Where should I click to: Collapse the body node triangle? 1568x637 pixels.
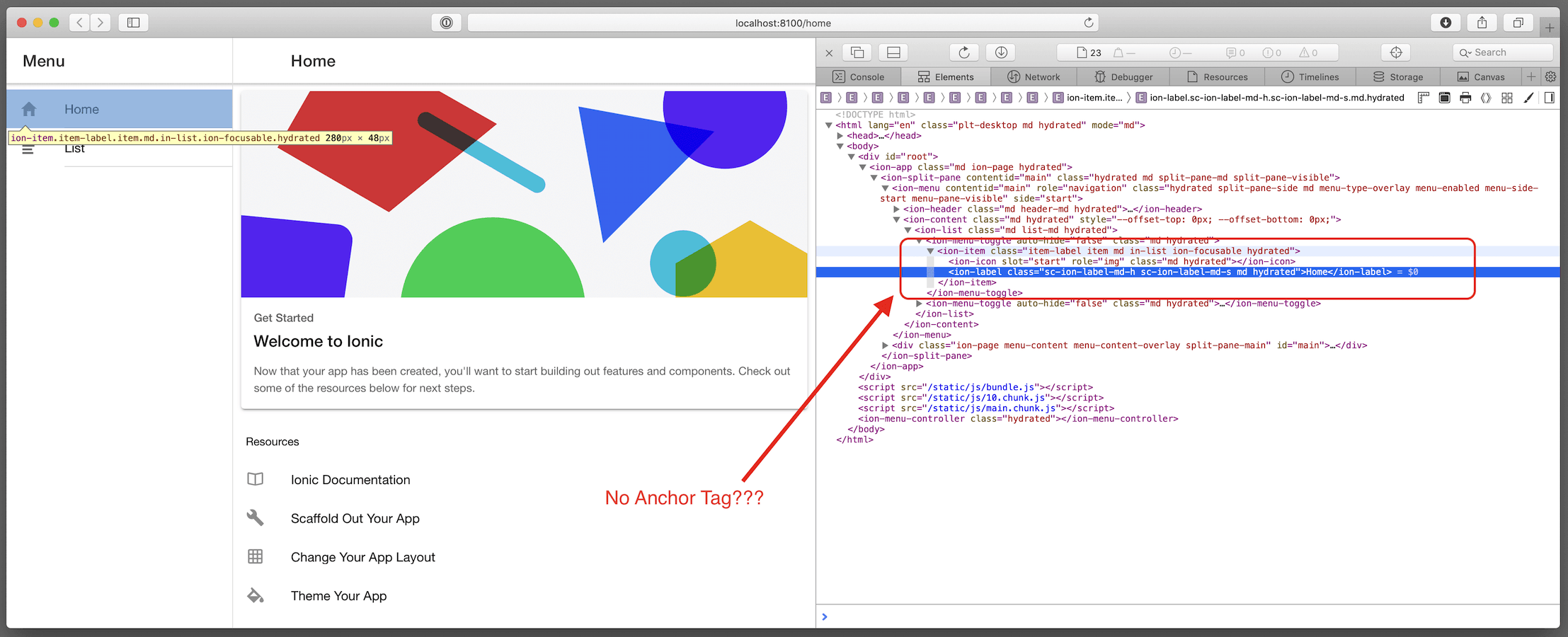pos(840,147)
